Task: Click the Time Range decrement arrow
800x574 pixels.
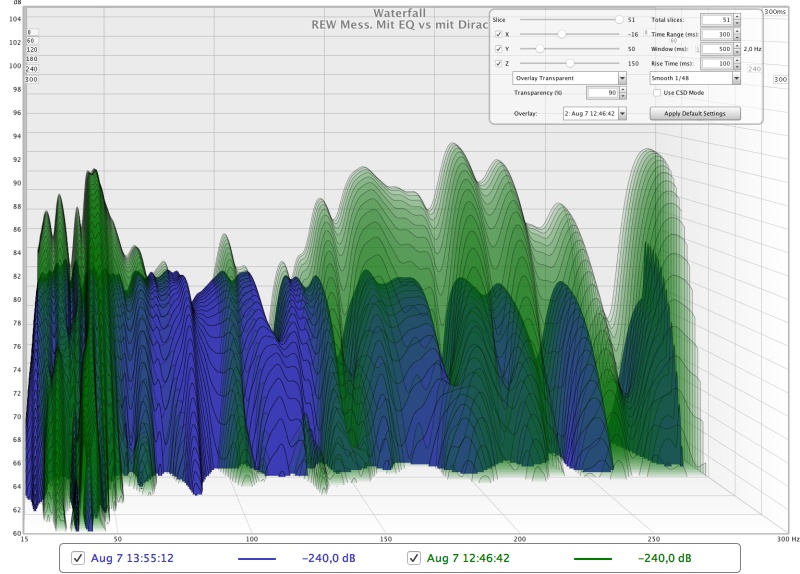Action: (737, 37)
